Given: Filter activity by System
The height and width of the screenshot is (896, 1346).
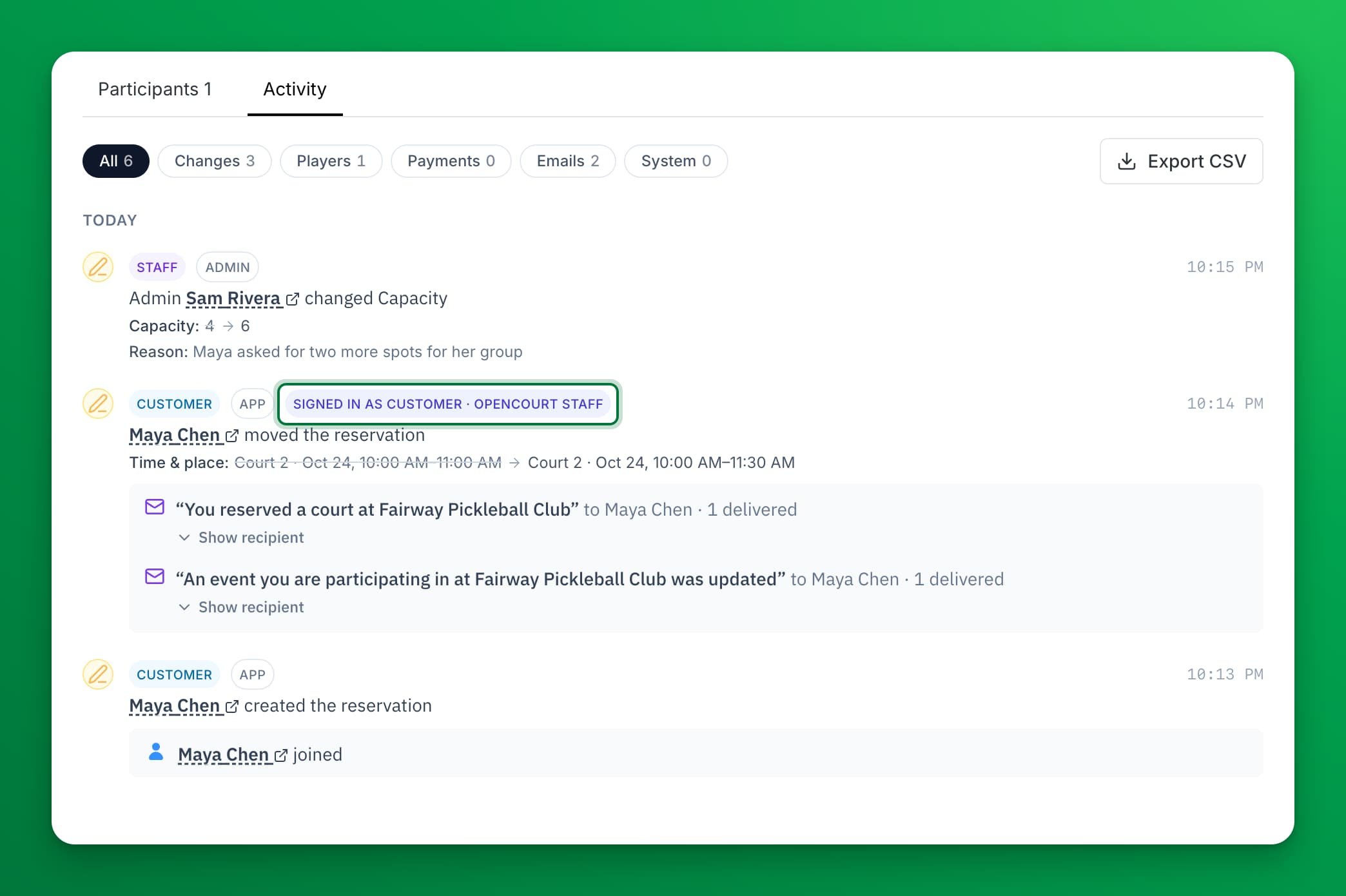Looking at the screenshot, I should [676, 161].
